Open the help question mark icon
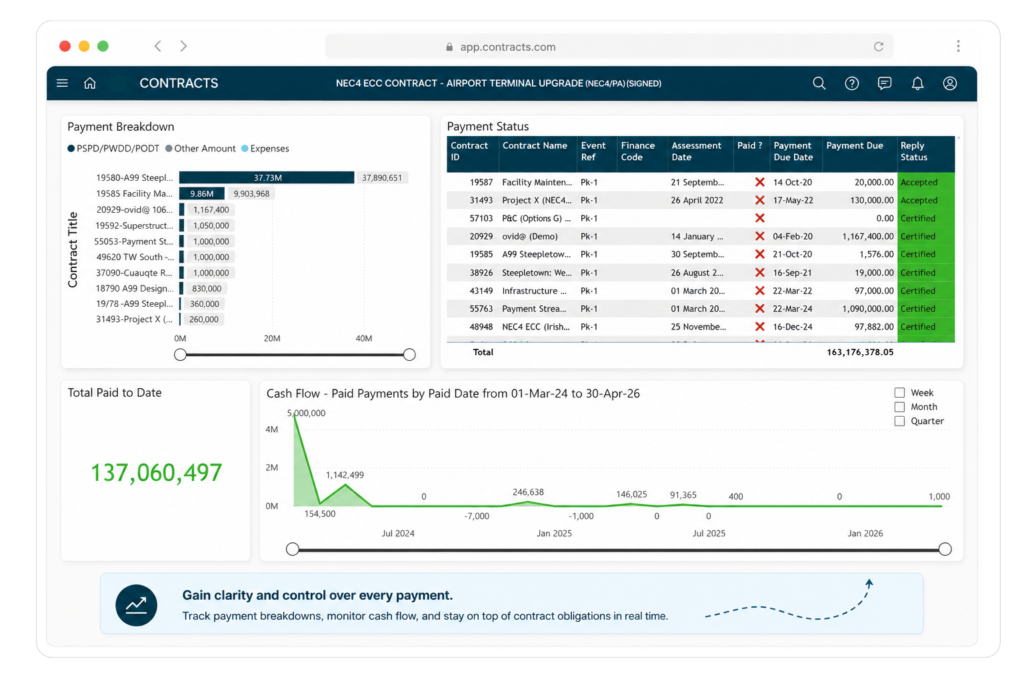 (x=852, y=83)
